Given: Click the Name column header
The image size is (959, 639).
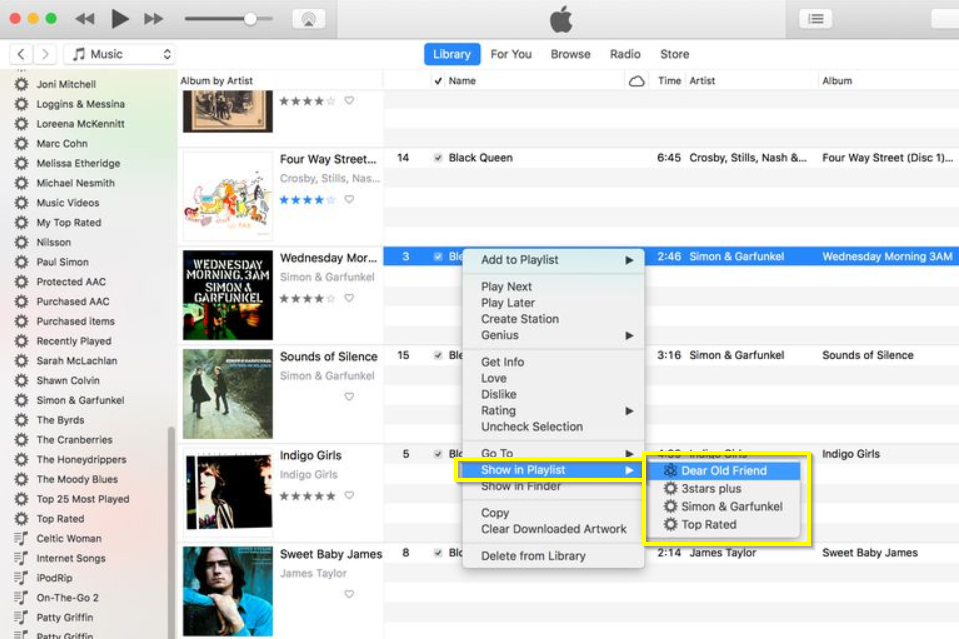Looking at the screenshot, I should 462,81.
